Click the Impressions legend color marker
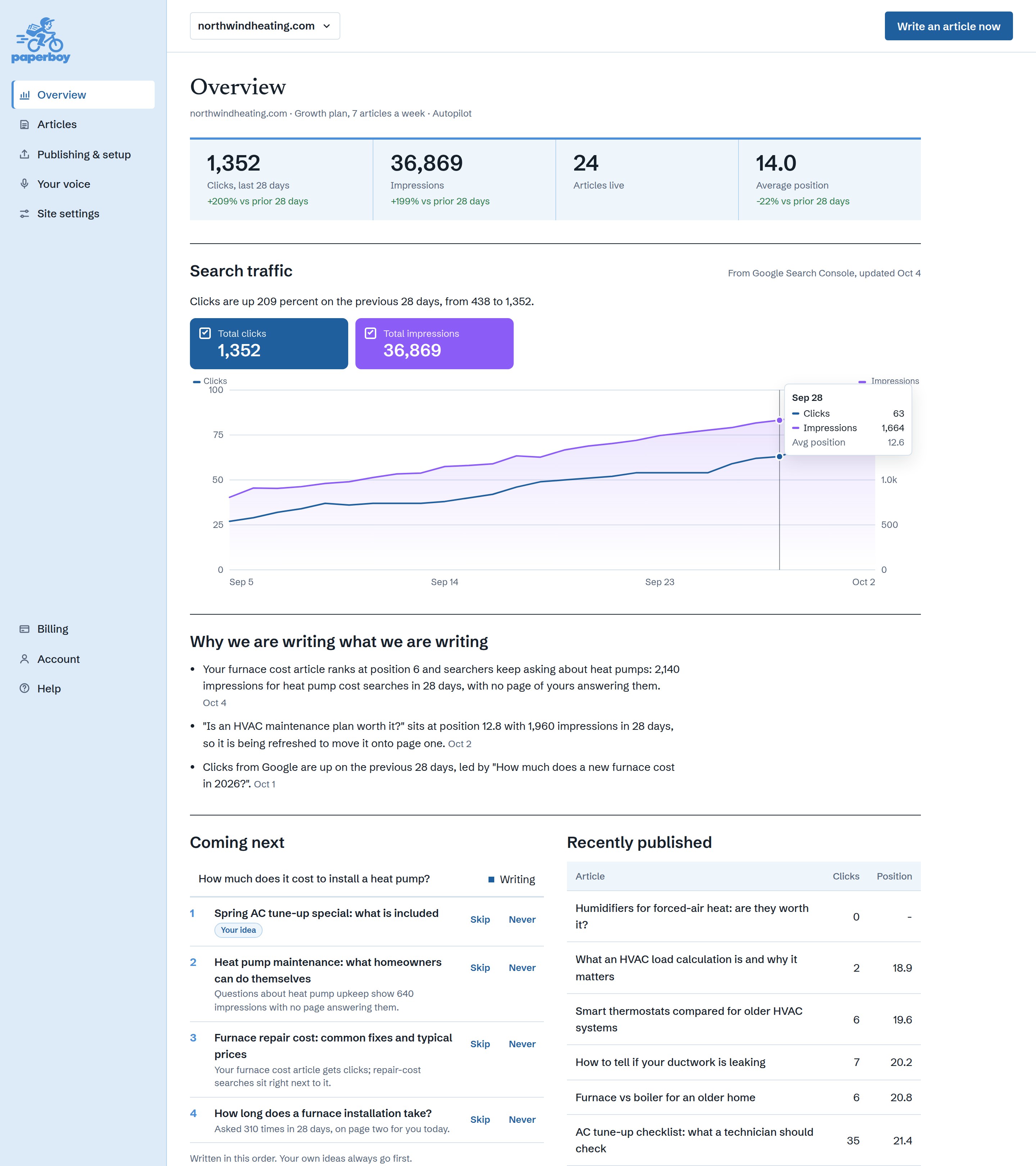 click(862, 381)
